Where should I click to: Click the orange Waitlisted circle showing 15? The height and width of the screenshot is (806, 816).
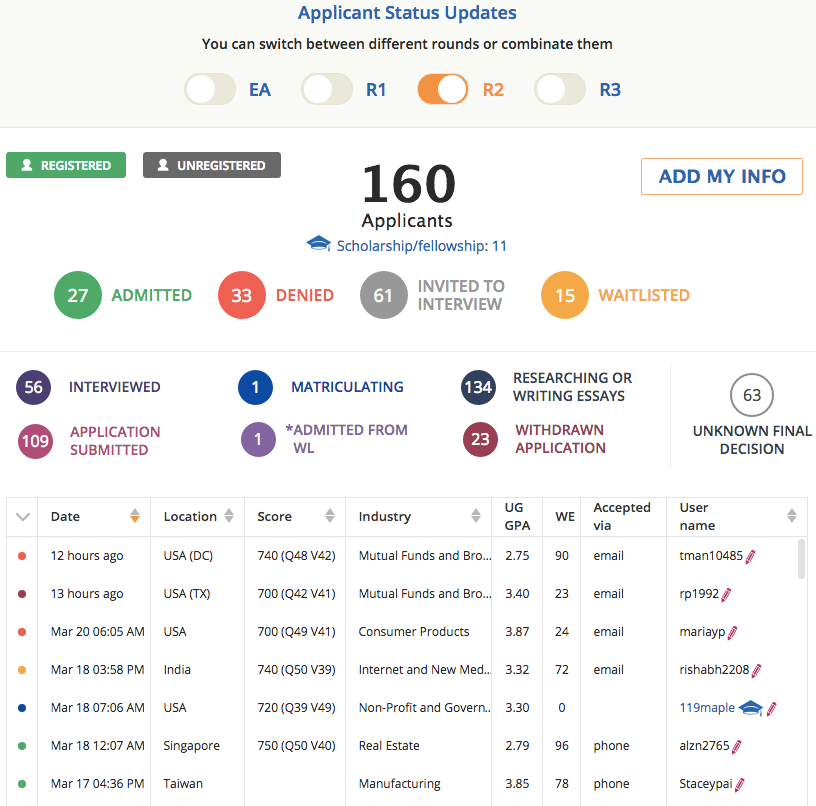tap(565, 296)
